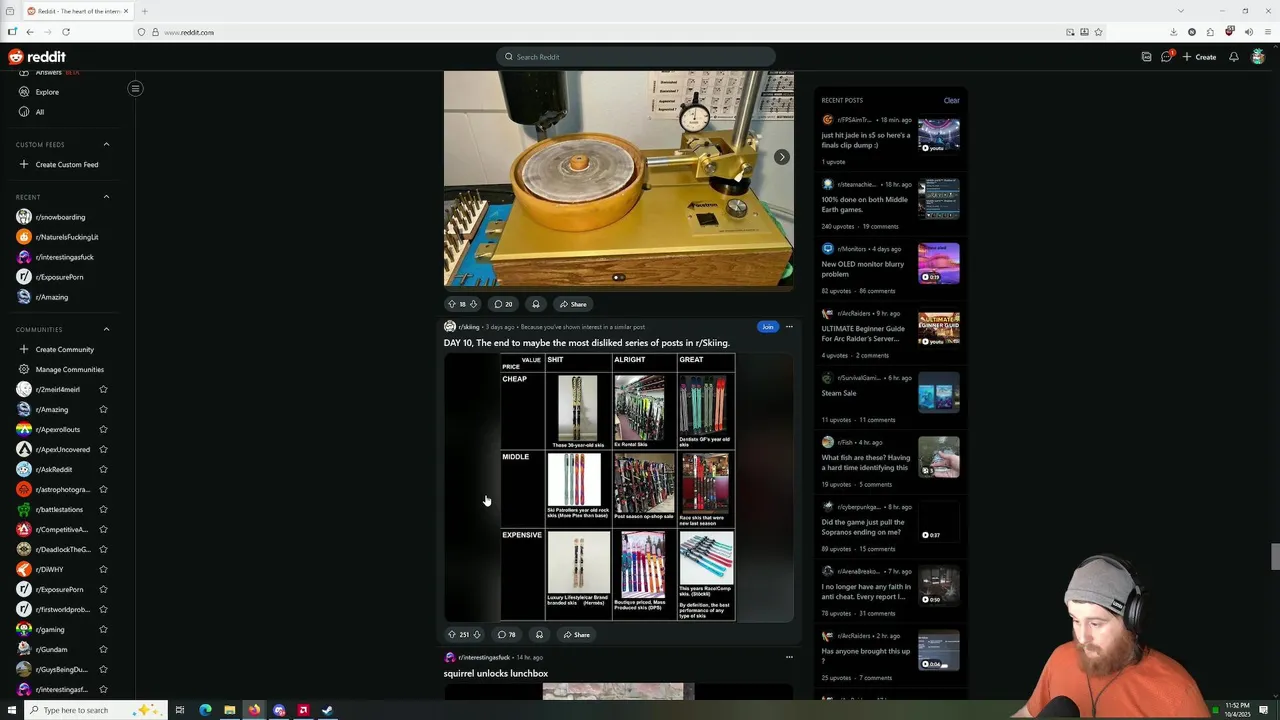Collapse the Communities section

click(106, 329)
